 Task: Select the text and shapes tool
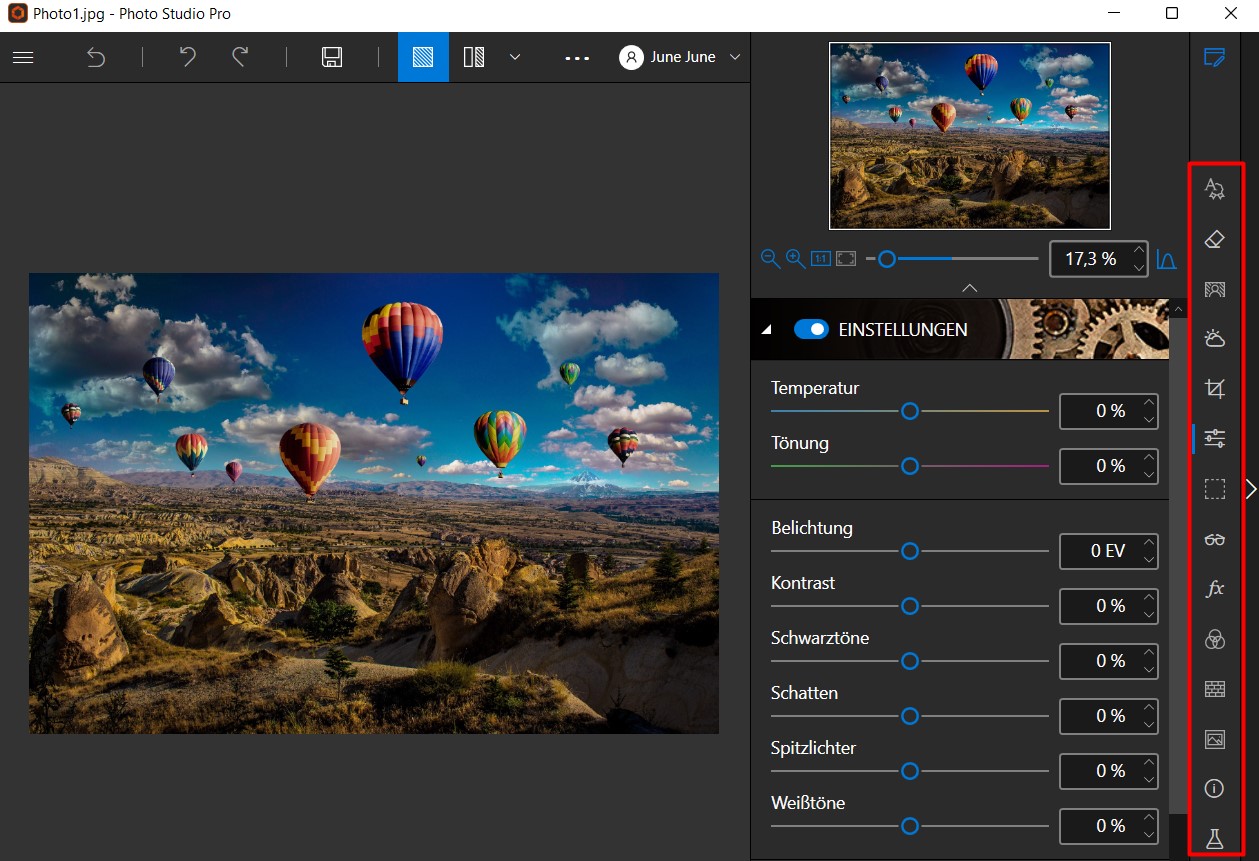[x=1215, y=189]
